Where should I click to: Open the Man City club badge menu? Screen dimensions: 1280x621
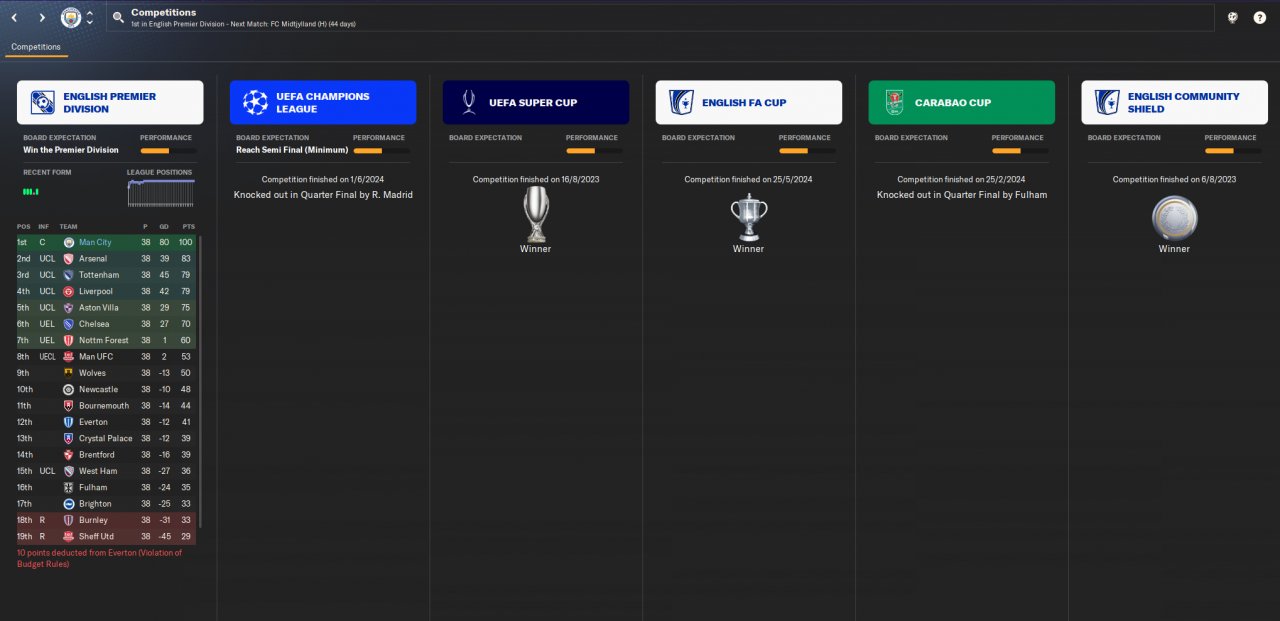coord(71,18)
